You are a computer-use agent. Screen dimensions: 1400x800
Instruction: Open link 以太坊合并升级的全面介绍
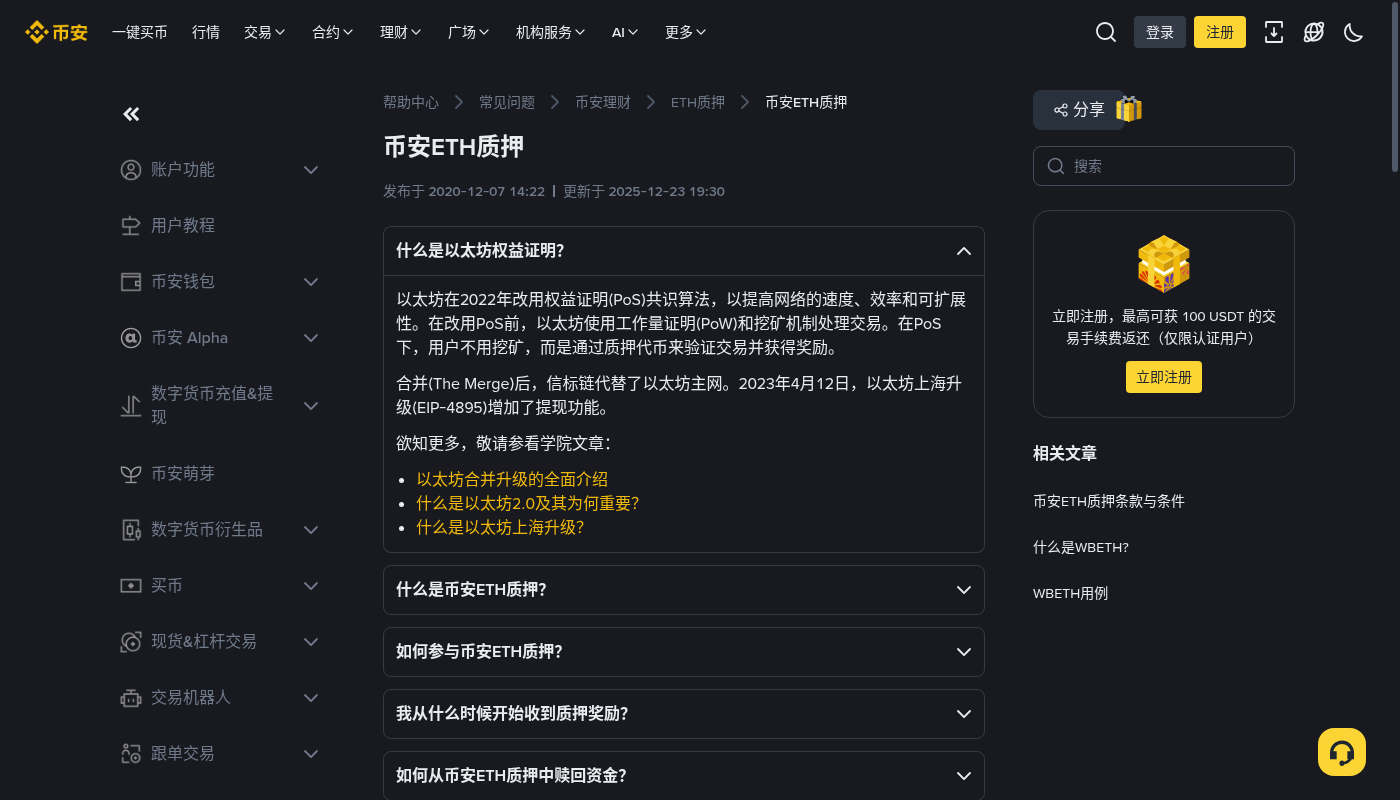tap(512, 479)
